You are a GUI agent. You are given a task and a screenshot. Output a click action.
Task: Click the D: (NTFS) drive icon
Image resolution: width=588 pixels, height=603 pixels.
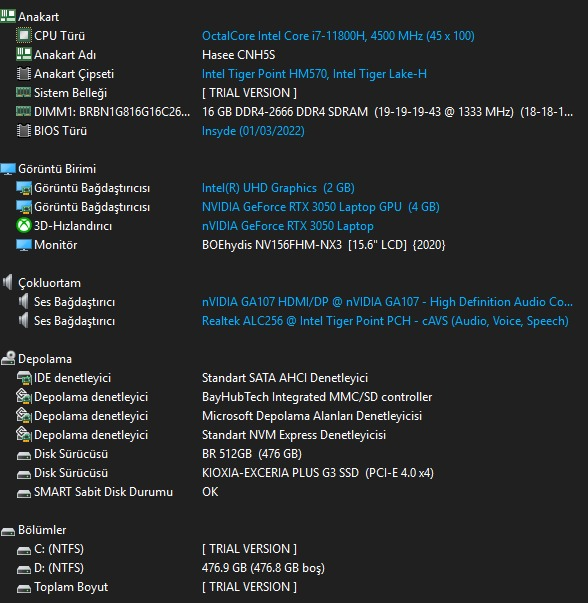click(24, 570)
